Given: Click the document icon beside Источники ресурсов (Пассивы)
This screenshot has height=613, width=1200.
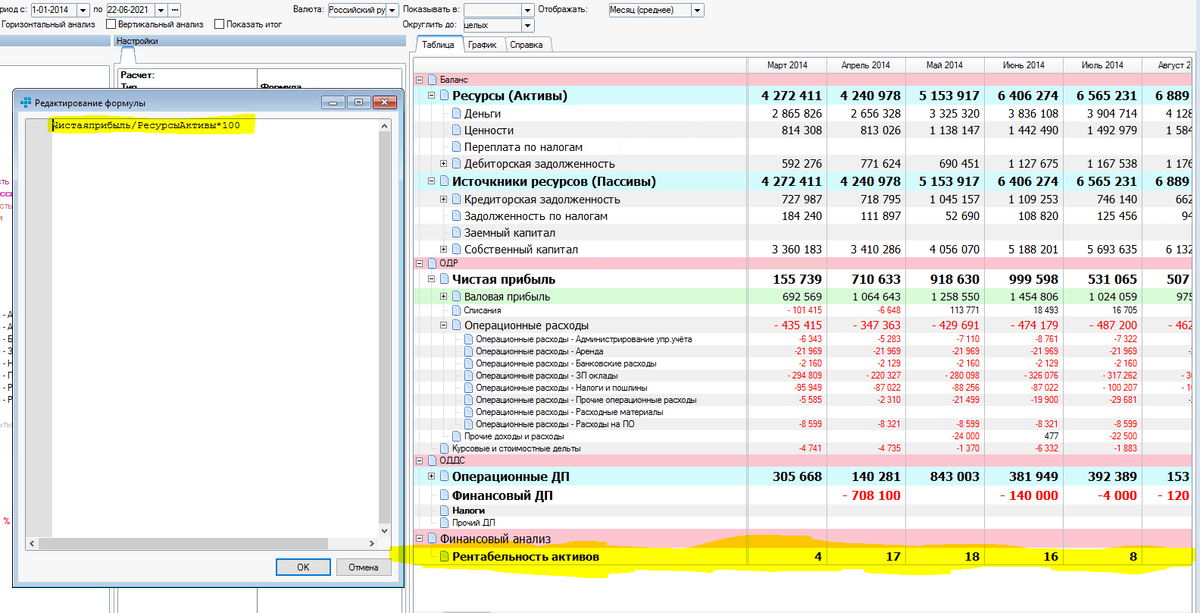Looking at the screenshot, I should click(444, 181).
